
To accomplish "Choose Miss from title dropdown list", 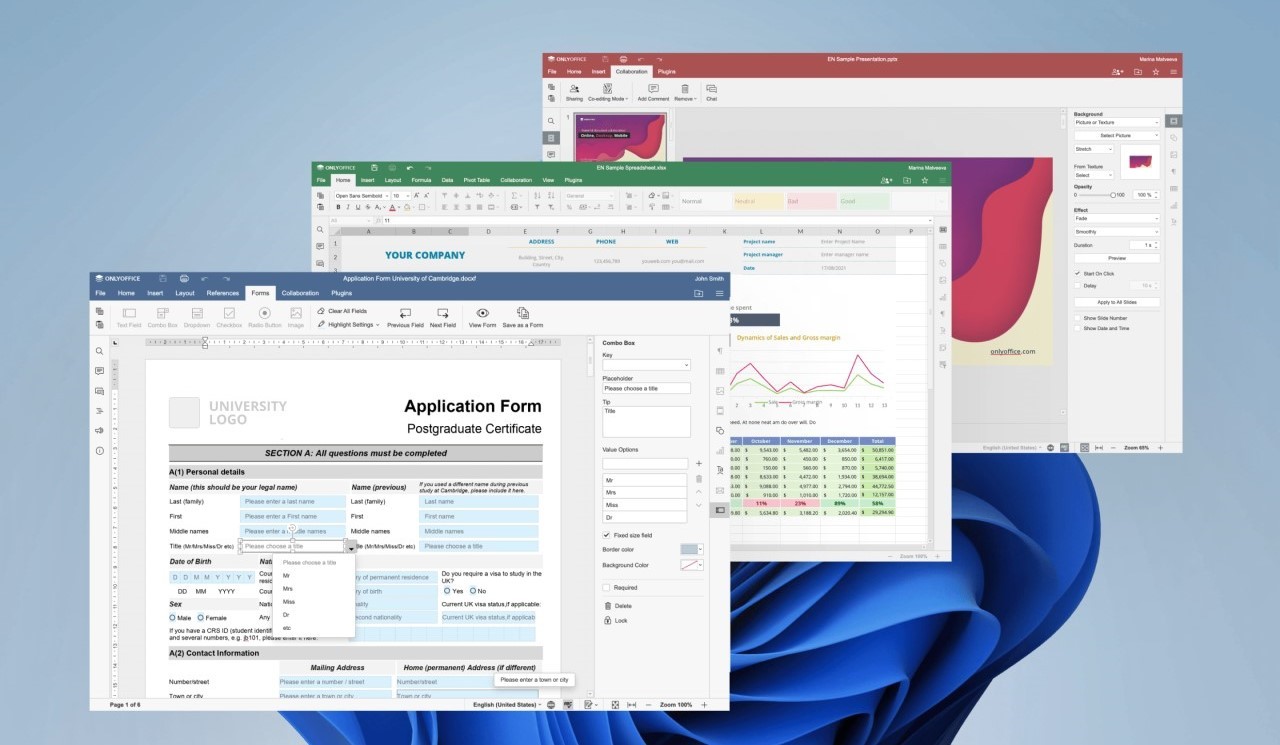I will click(x=289, y=602).
